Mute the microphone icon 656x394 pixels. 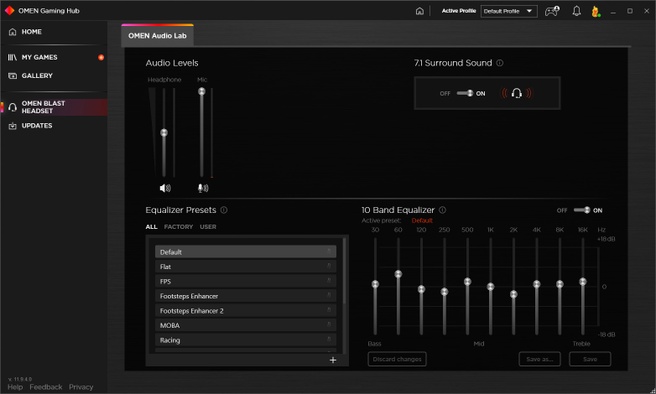[203, 188]
